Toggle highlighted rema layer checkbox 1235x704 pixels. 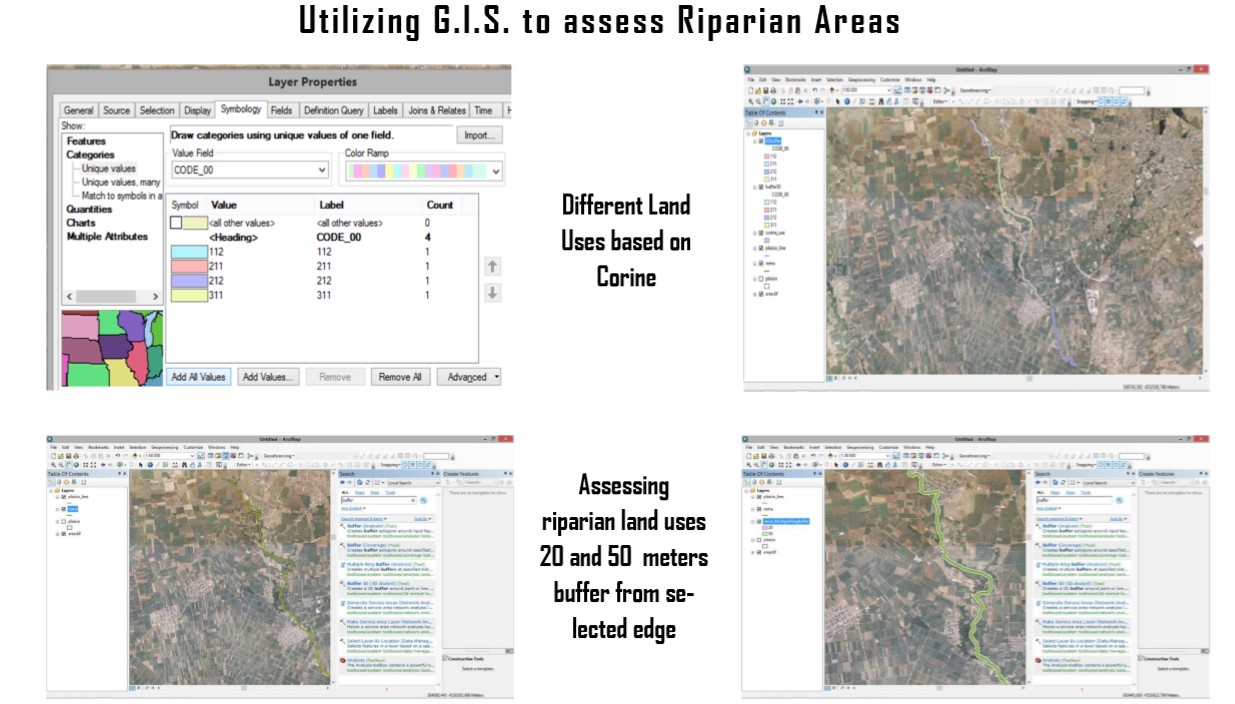(x=64, y=508)
